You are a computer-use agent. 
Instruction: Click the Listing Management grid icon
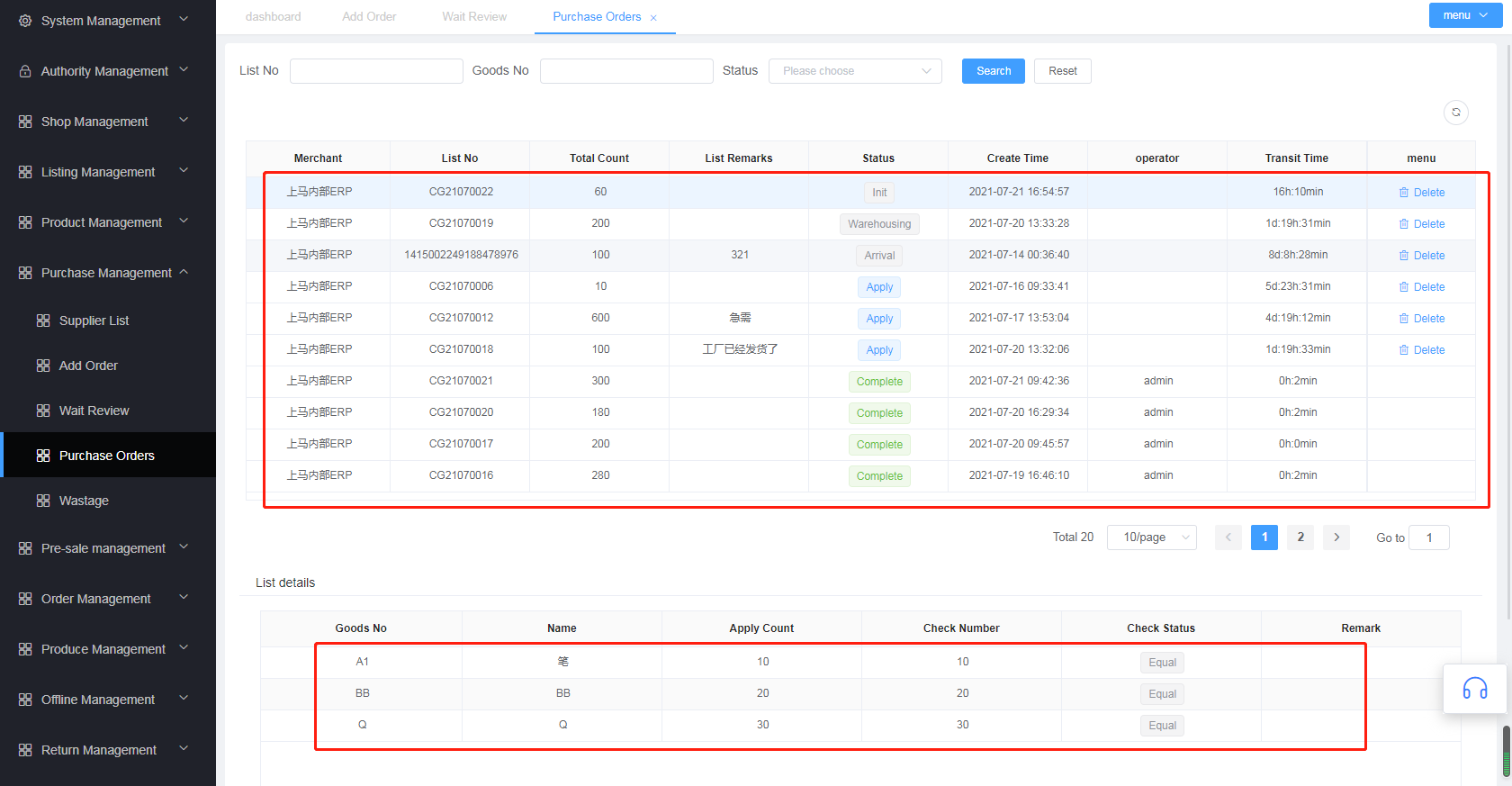[x=25, y=172]
